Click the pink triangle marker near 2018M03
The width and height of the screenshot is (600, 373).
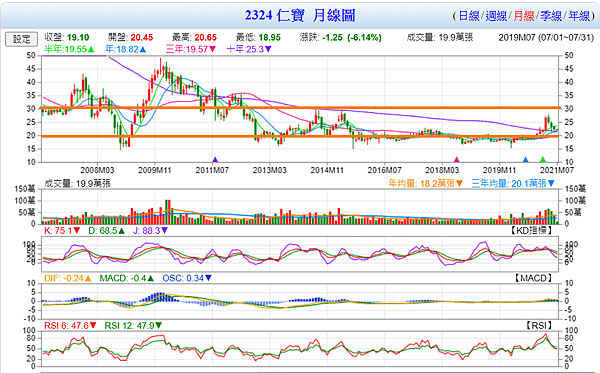pos(456,160)
